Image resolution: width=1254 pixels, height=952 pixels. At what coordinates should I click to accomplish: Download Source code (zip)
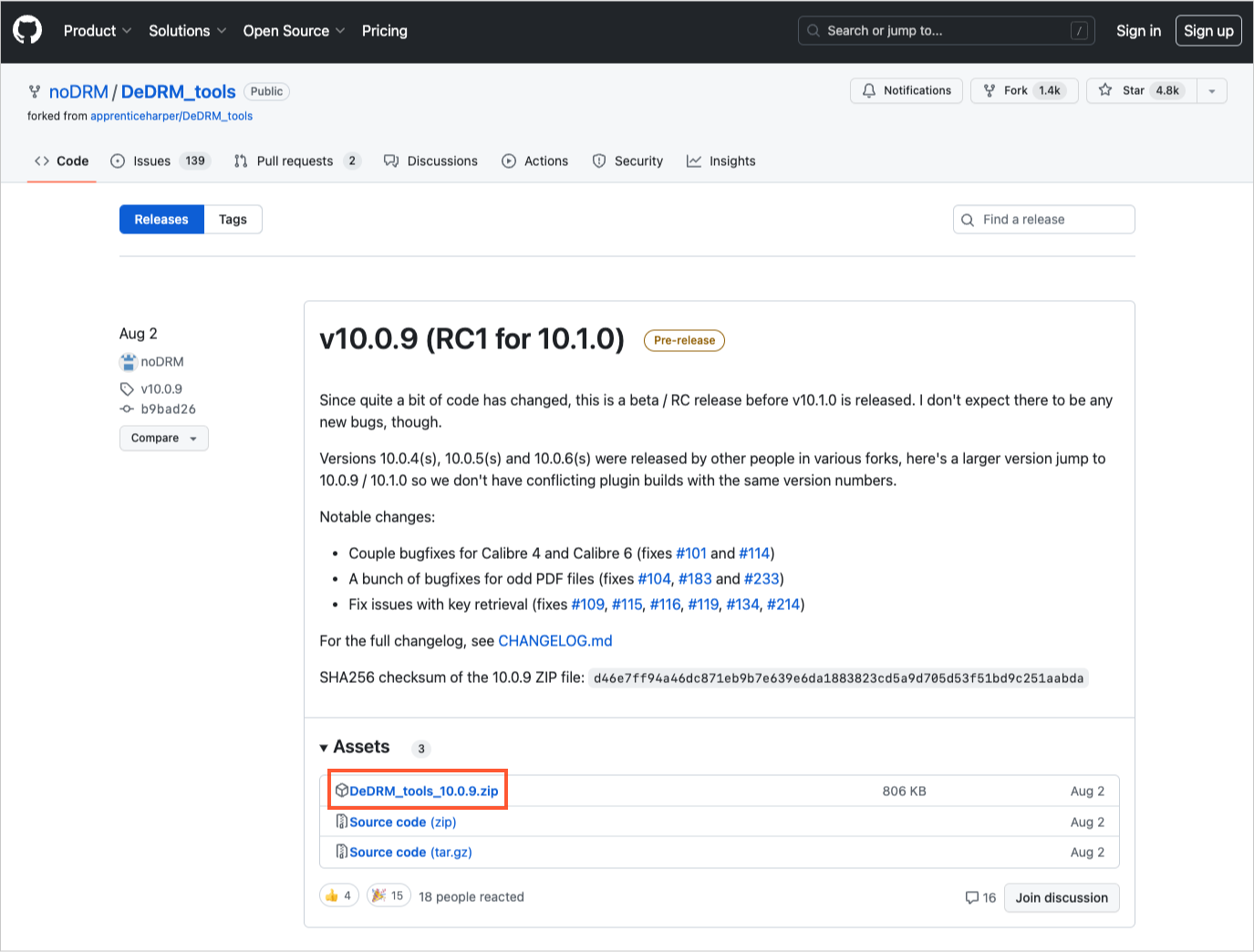[x=402, y=823]
